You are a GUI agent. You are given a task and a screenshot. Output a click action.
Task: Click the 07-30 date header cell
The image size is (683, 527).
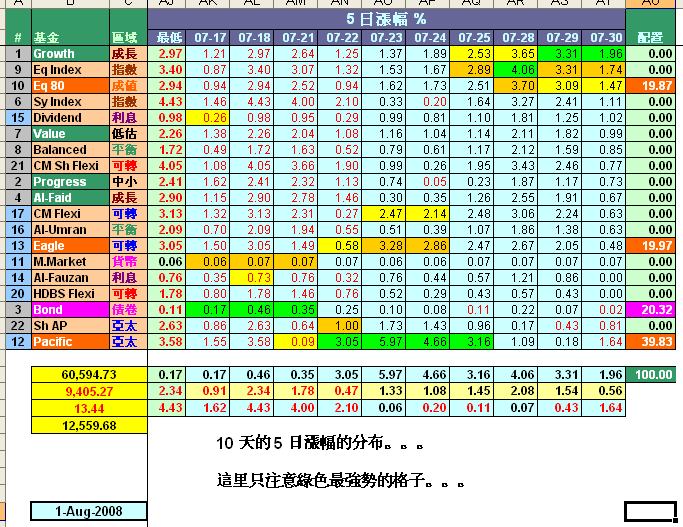[x=604, y=37]
